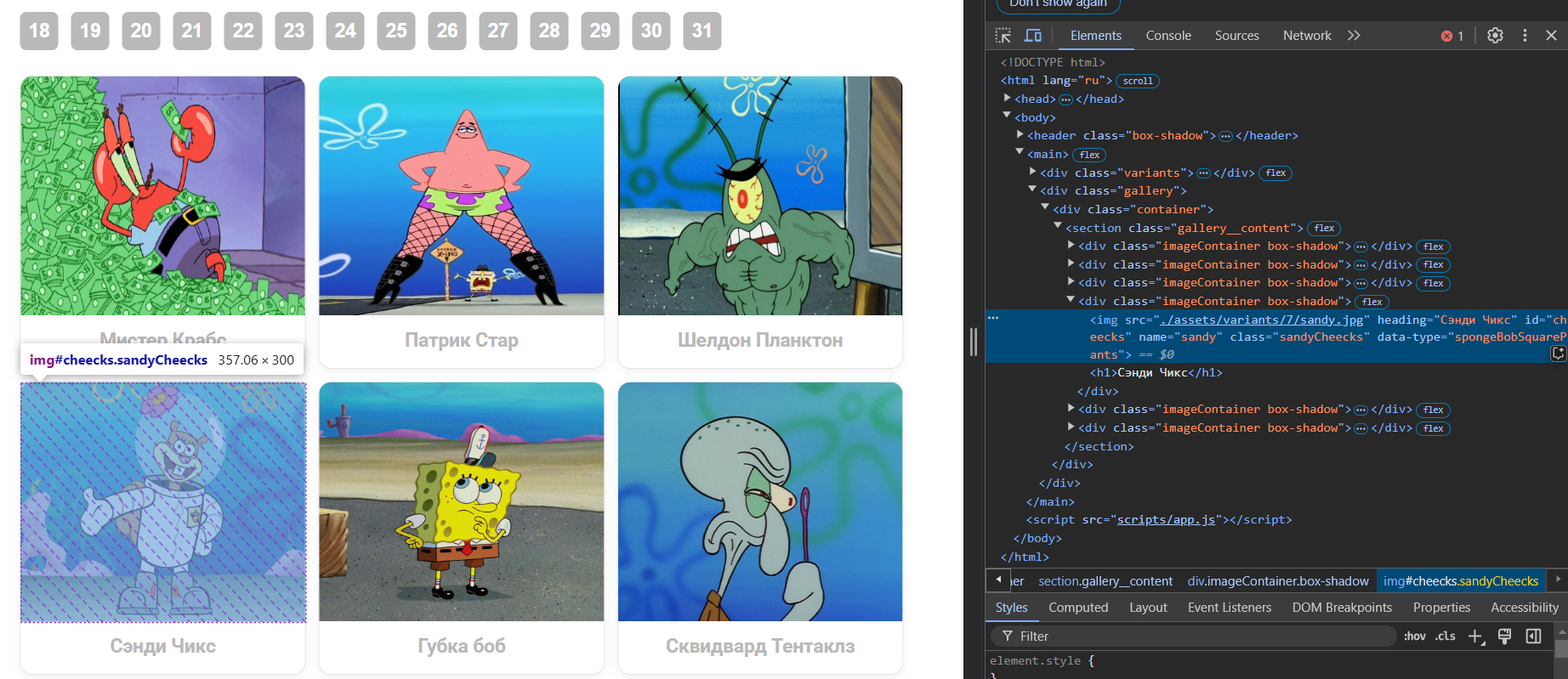
Task: Click the Styles pane scrollbar
Action: click(1561, 650)
